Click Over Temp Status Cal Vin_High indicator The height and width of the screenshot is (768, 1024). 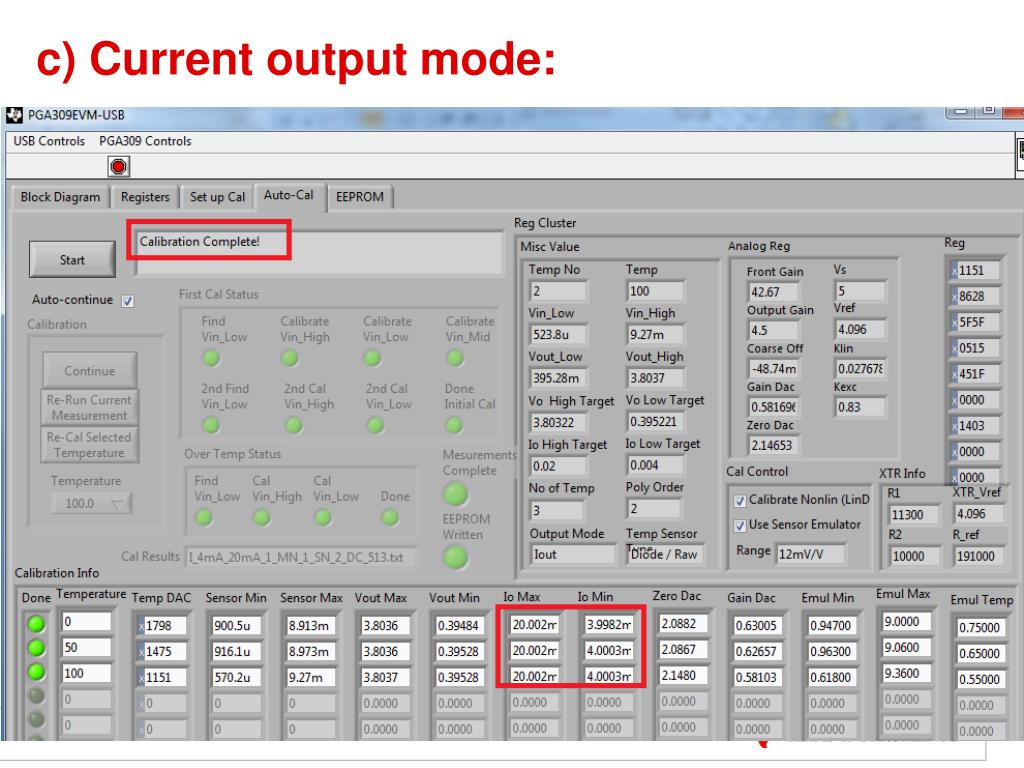click(262, 518)
